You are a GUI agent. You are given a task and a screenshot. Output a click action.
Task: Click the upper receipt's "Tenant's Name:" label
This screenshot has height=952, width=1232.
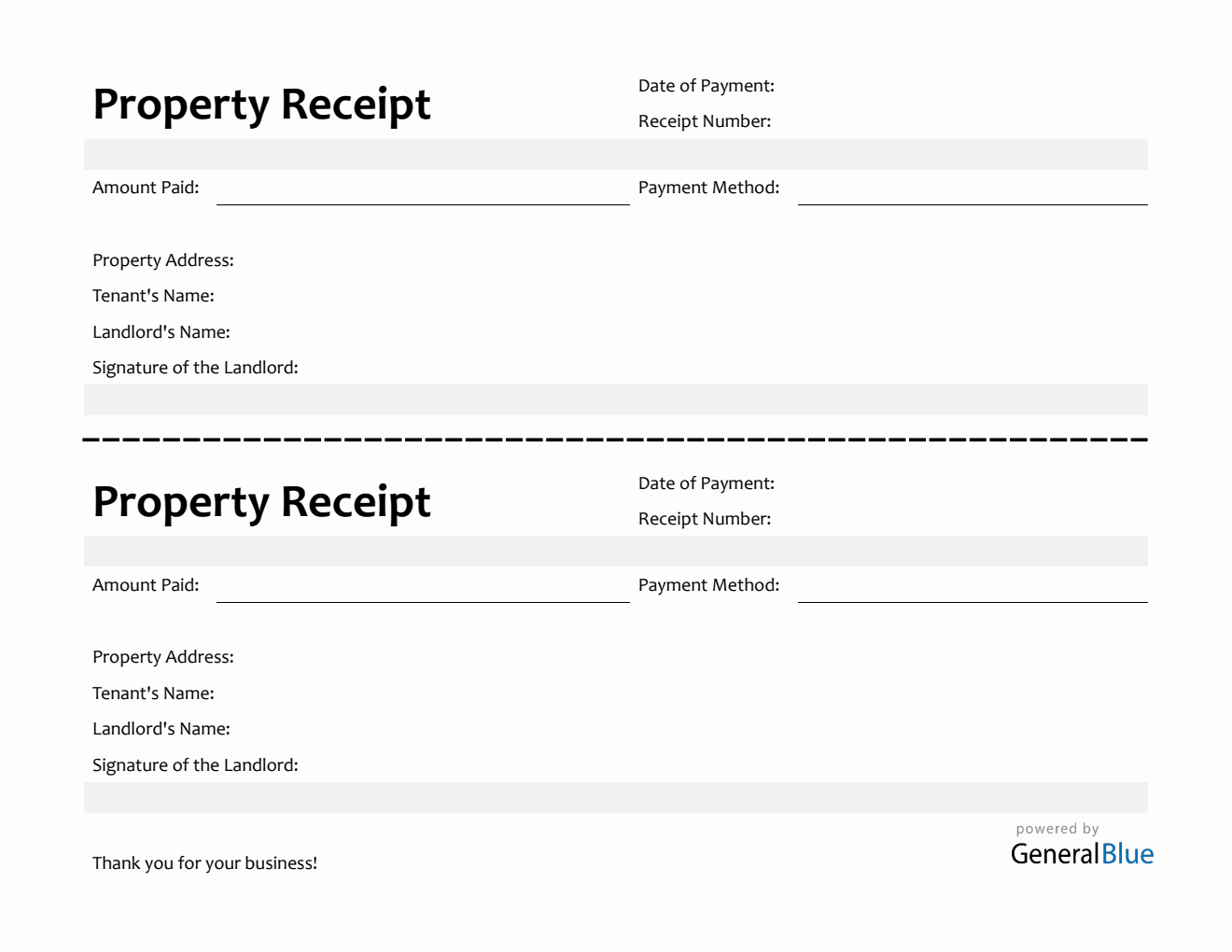(x=153, y=296)
